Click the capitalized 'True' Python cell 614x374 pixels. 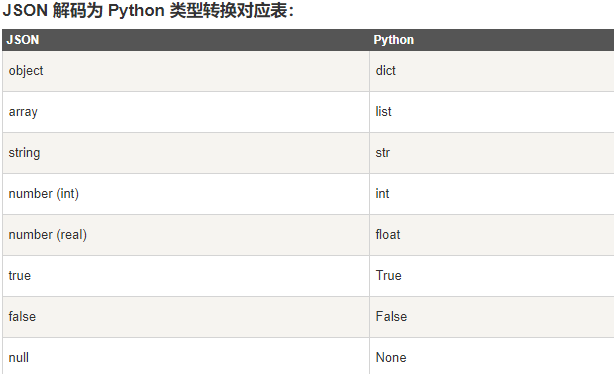click(491, 276)
